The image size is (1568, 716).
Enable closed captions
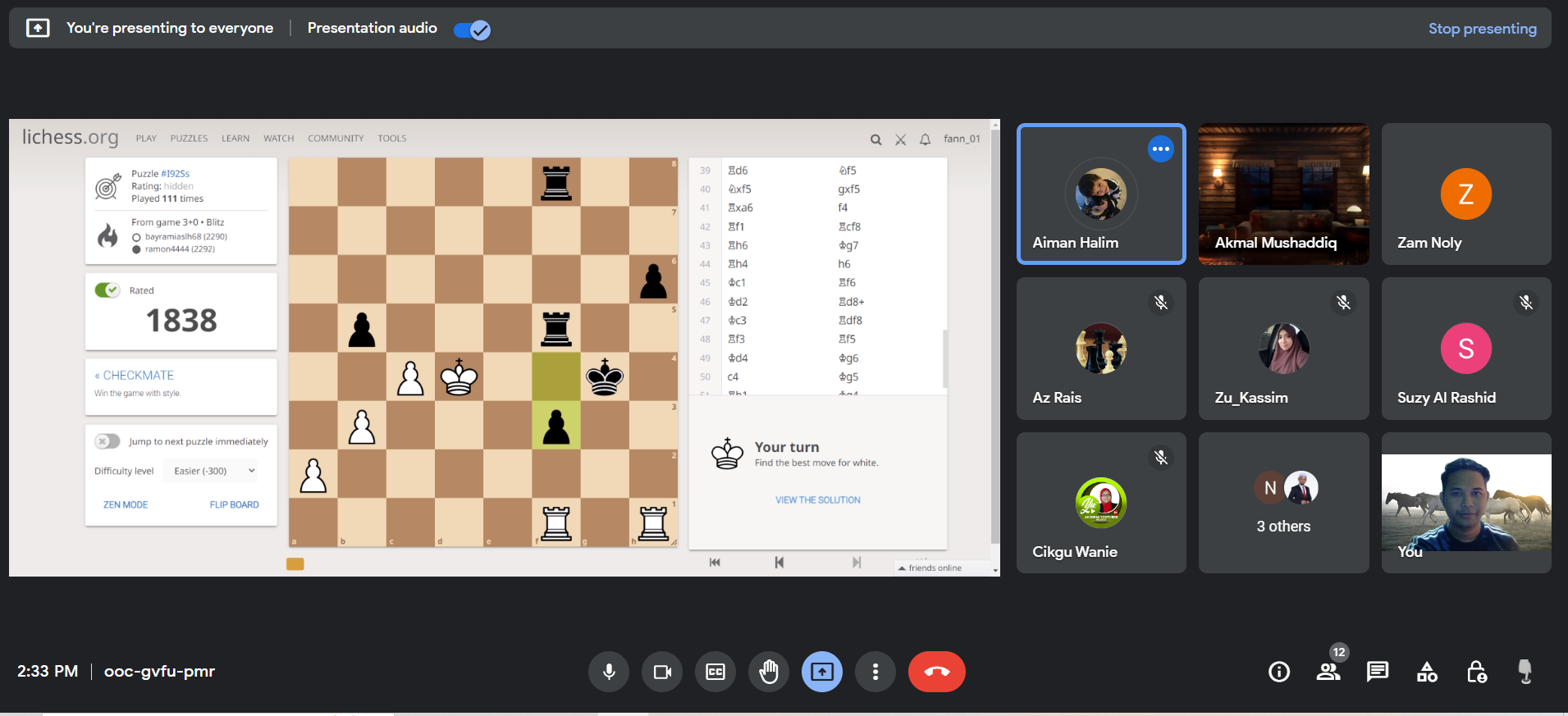click(x=715, y=672)
